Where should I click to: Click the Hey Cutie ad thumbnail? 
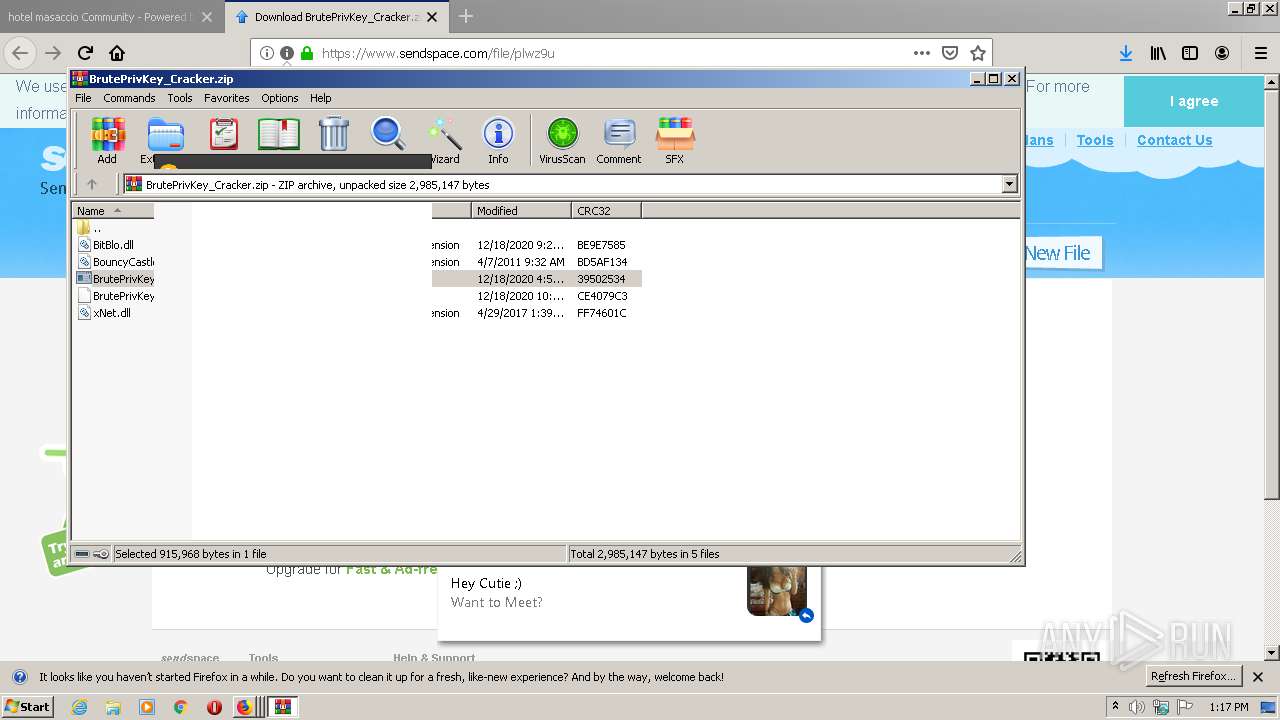coord(777,590)
